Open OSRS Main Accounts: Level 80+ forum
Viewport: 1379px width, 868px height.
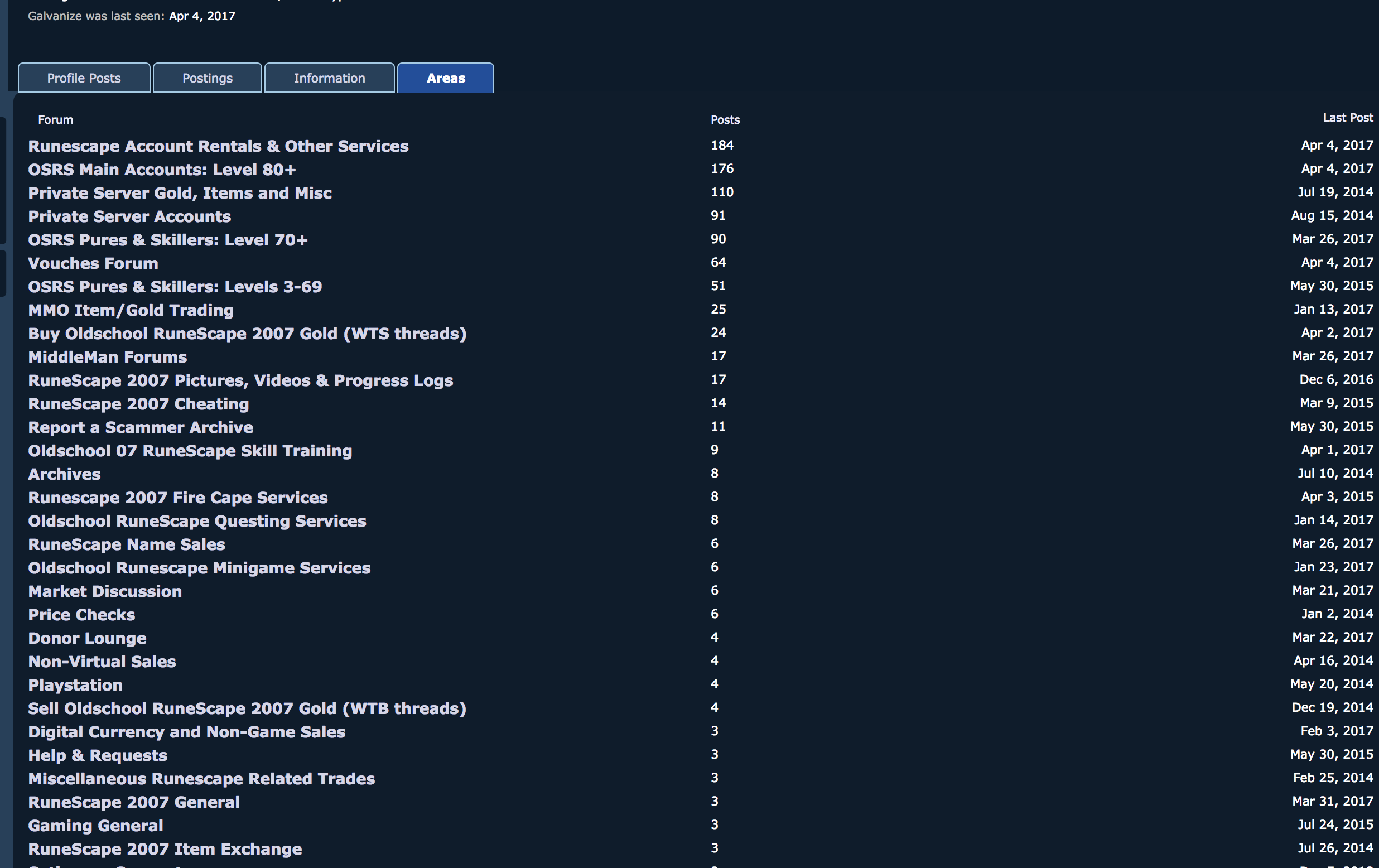click(161, 170)
